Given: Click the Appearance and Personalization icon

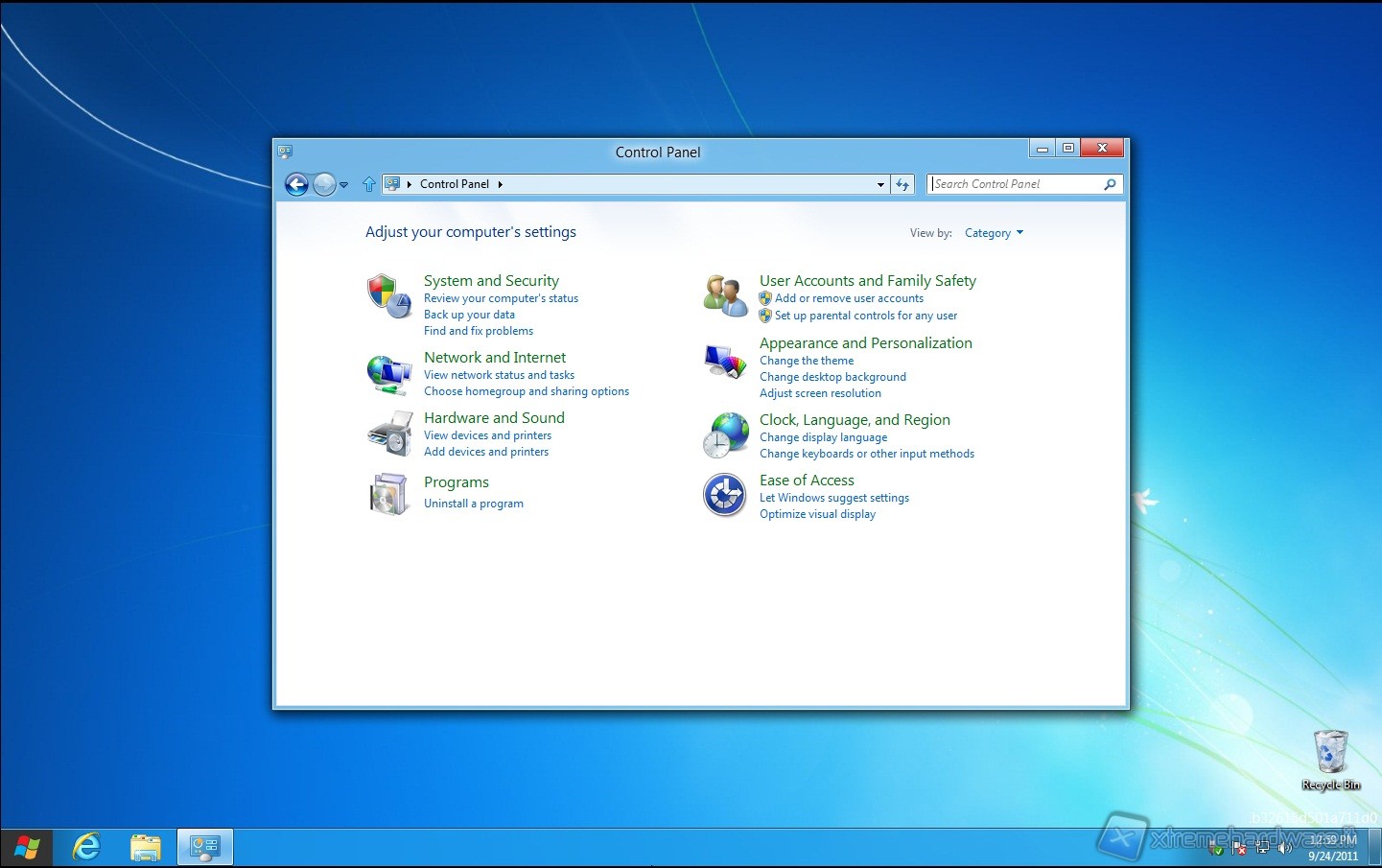Looking at the screenshot, I should (x=725, y=362).
